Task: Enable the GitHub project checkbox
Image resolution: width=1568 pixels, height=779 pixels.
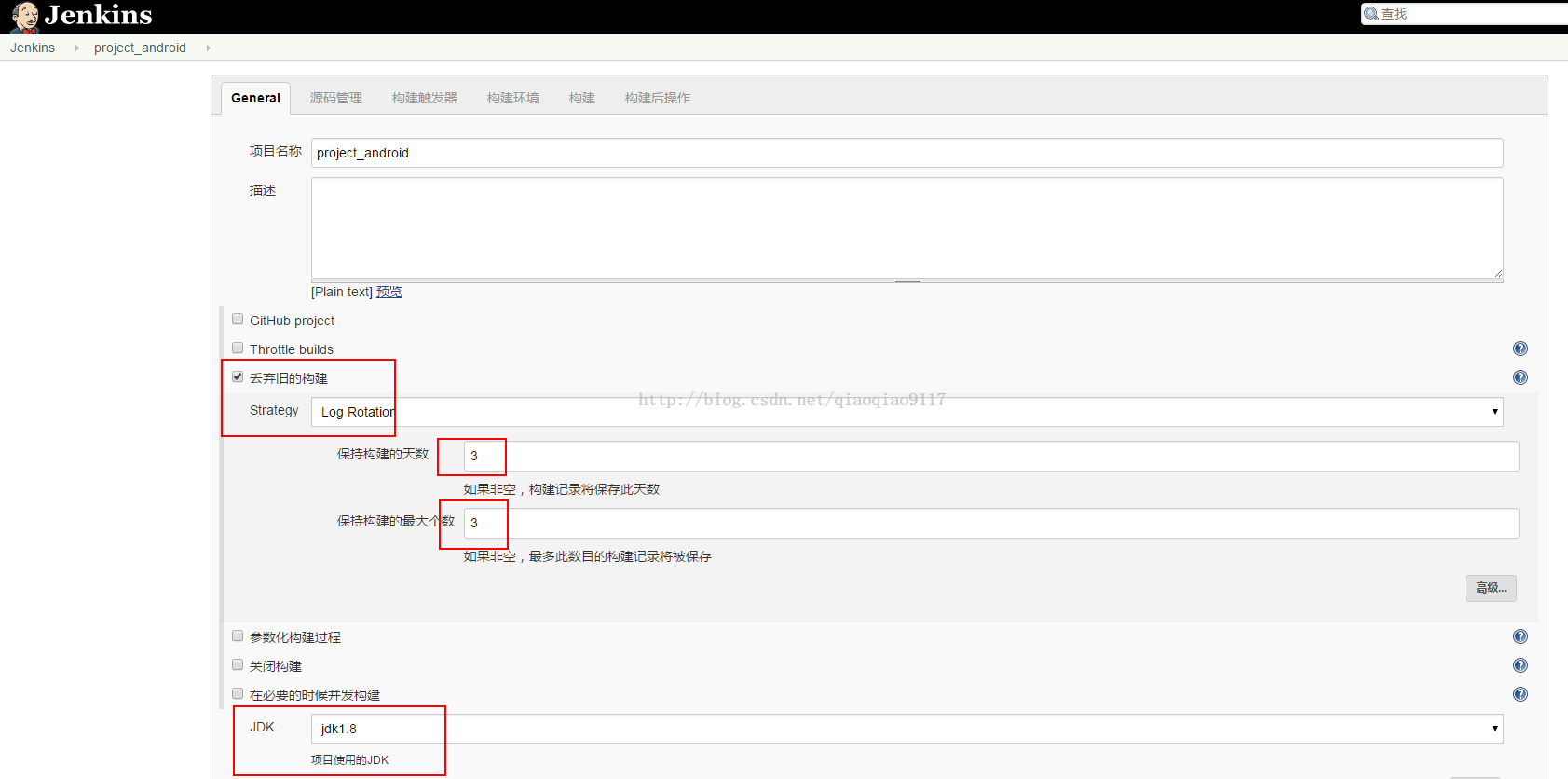Action: (x=238, y=319)
